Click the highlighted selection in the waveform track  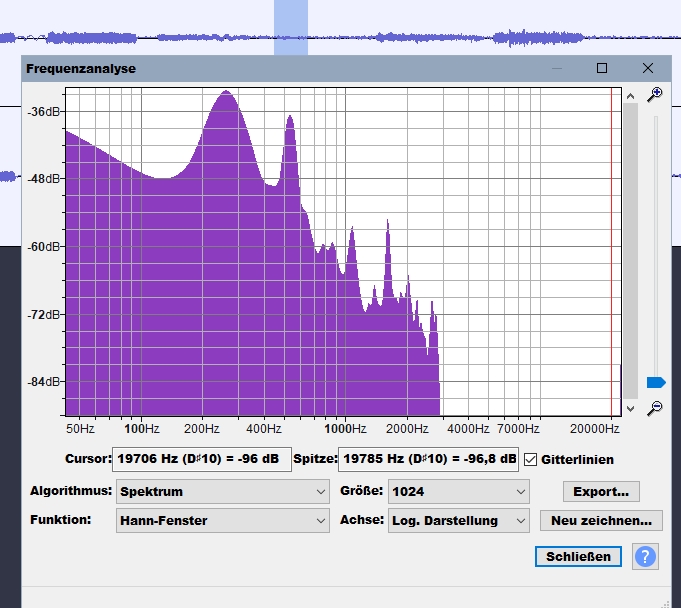291,28
